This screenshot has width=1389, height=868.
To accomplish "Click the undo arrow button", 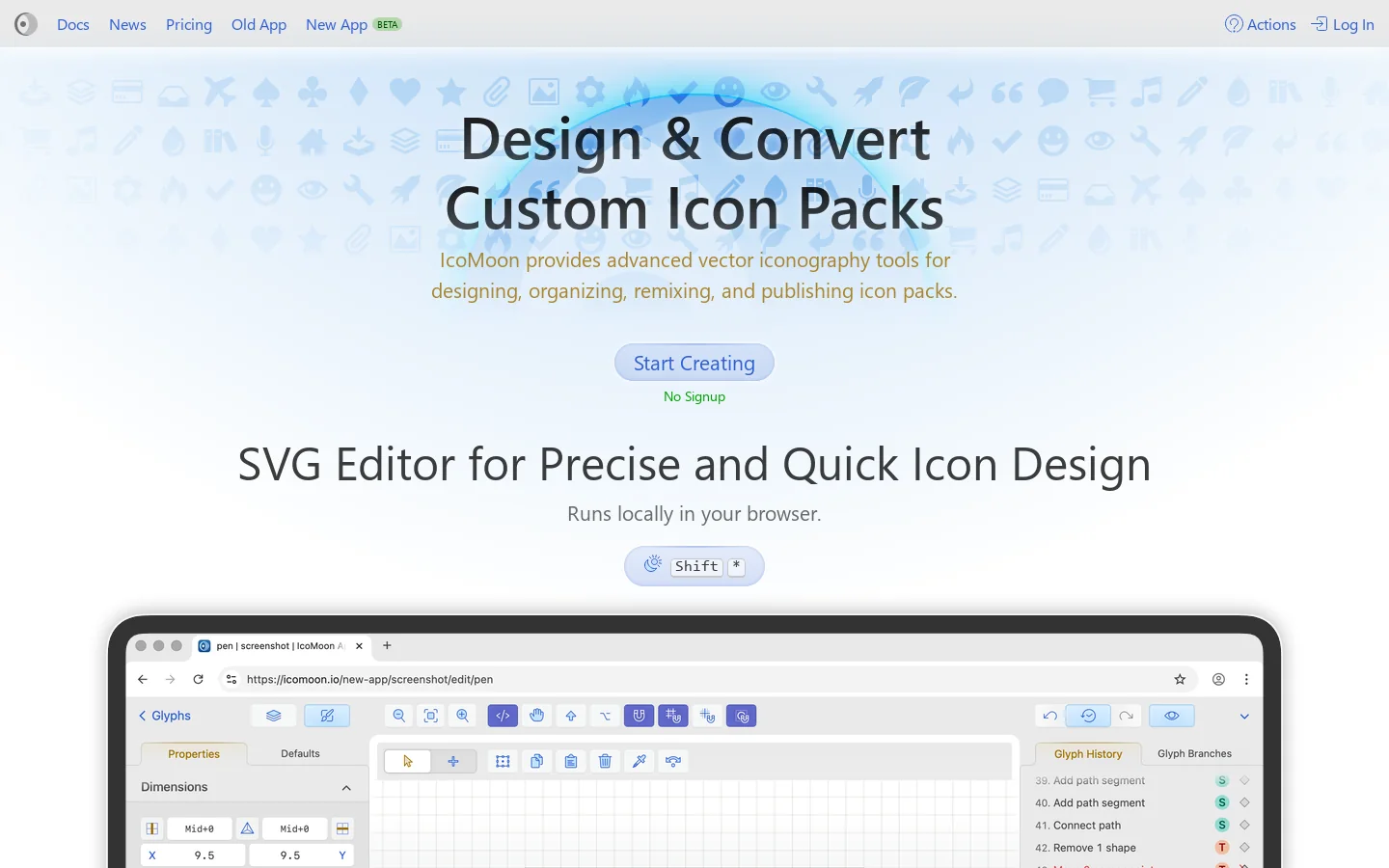I will point(1049,716).
